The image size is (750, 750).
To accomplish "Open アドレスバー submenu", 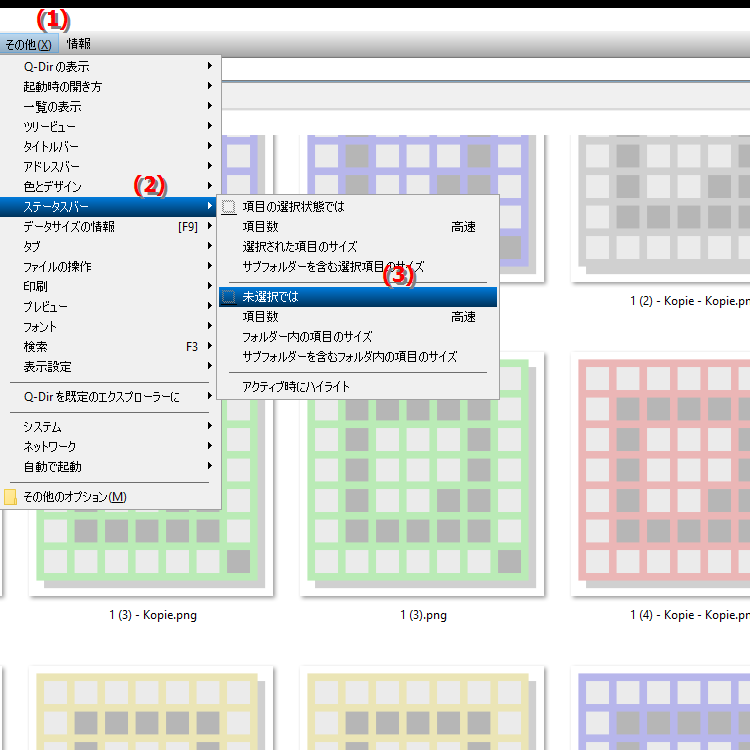I will [x=109, y=166].
